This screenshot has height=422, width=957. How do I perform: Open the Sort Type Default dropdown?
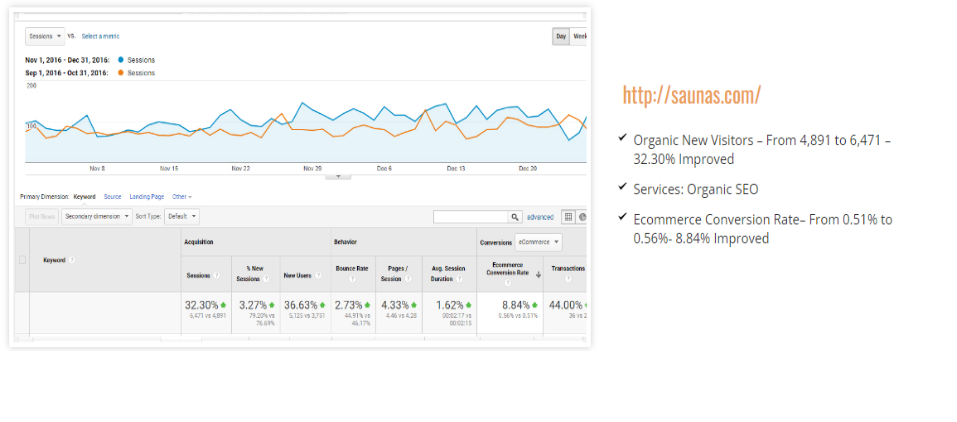click(182, 217)
